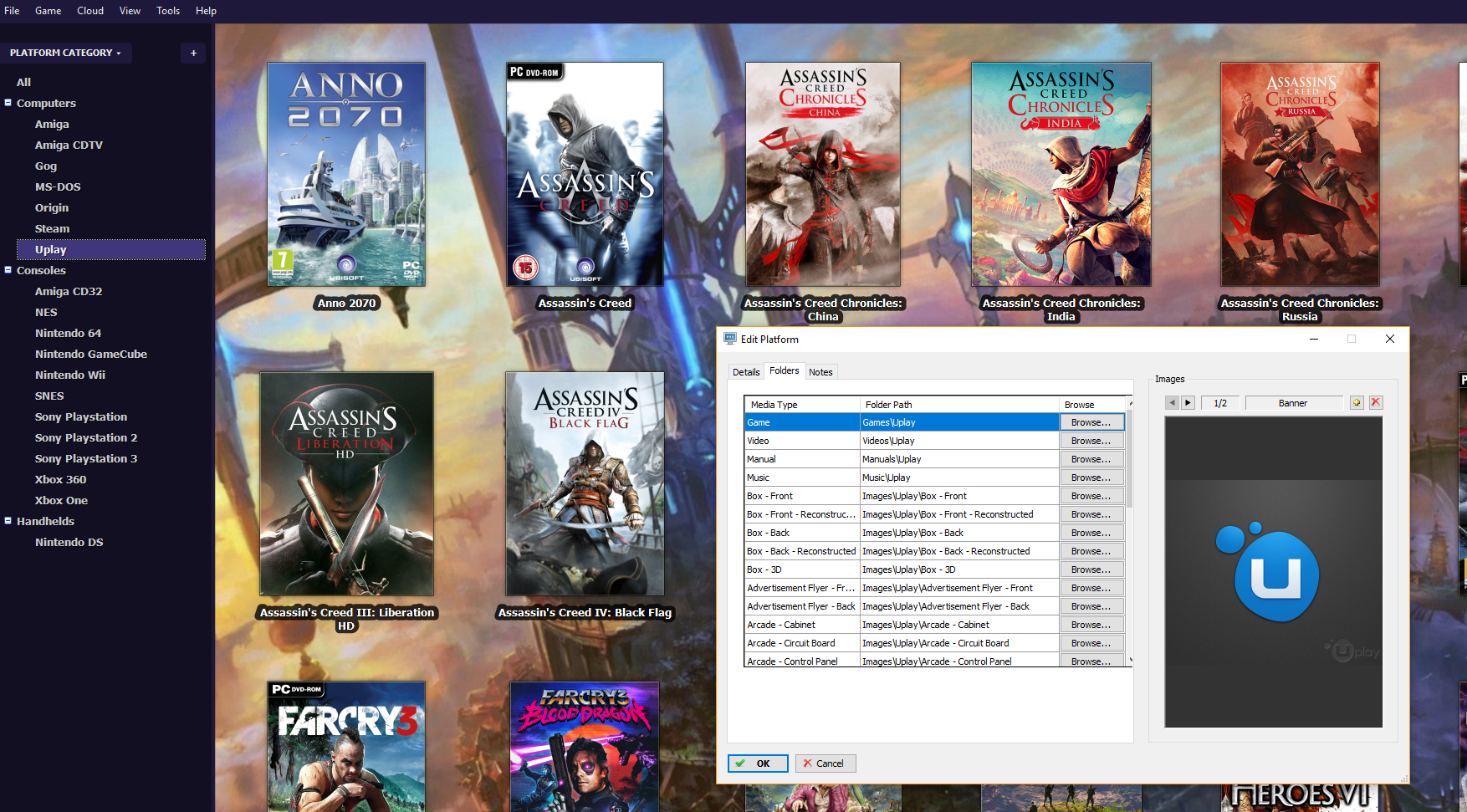The width and height of the screenshot is (1467, 812).
Task: Select the Uplay platform
Action: click(x=111, y=249)
